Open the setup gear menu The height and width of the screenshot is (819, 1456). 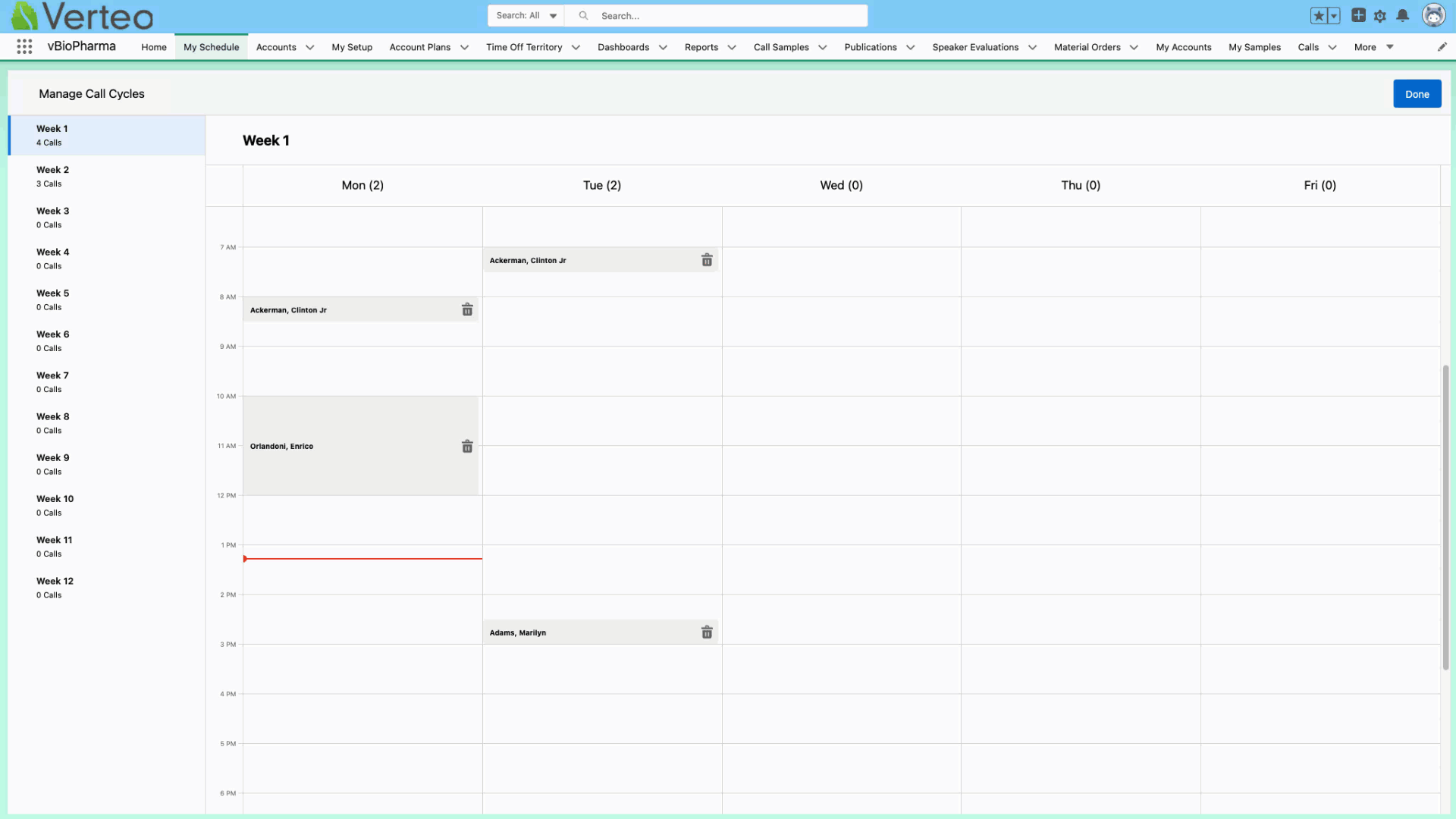click(x=1380, y=16)
